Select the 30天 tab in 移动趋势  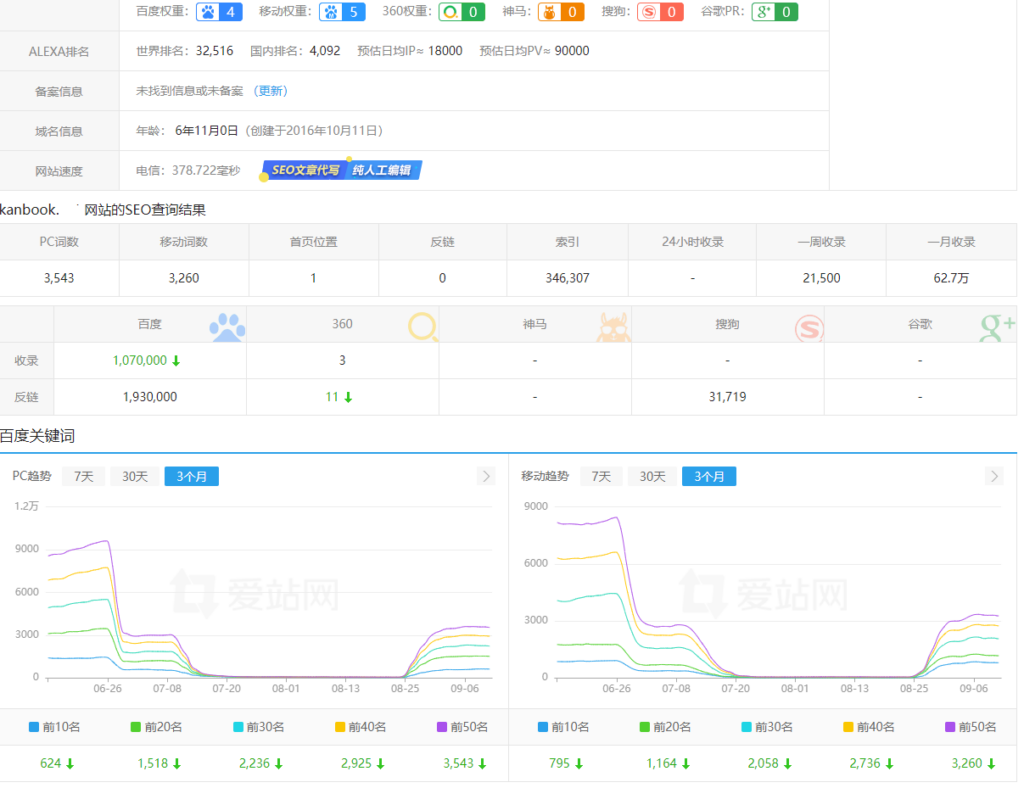point(652,477)
